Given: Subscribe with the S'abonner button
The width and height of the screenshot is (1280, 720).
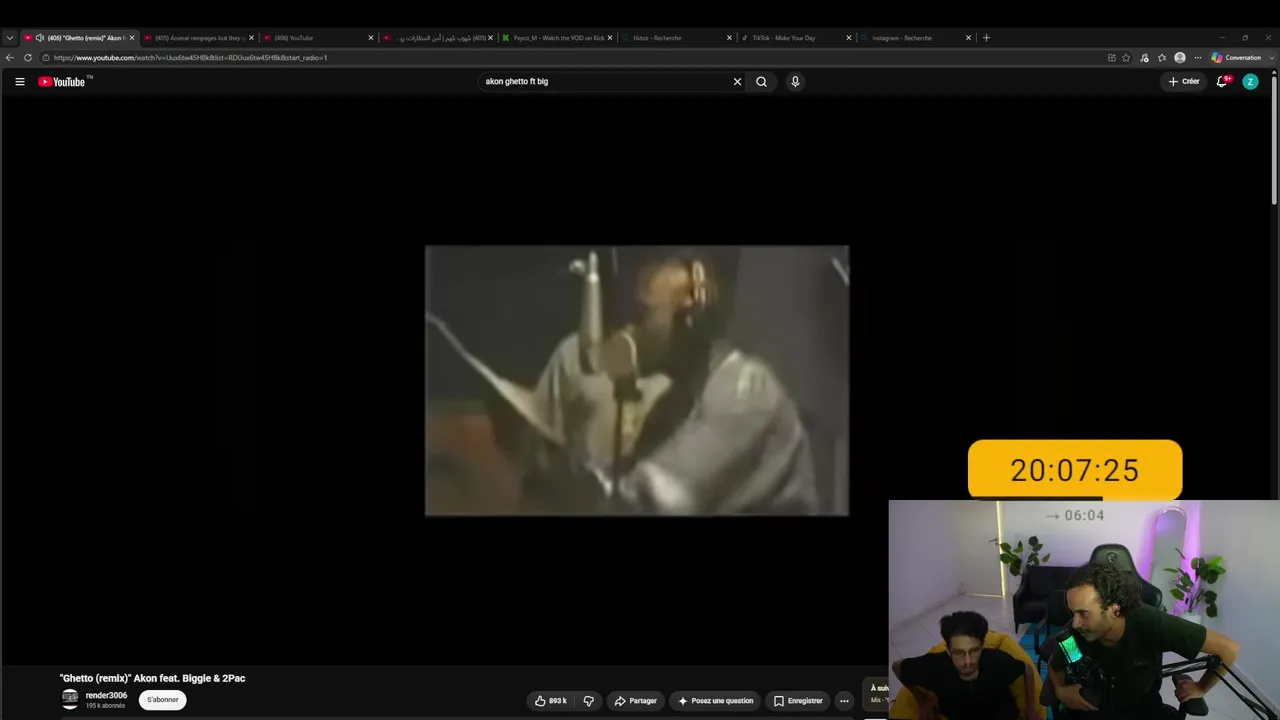Looking at the screenshot, I should click(x=162, y=700).
